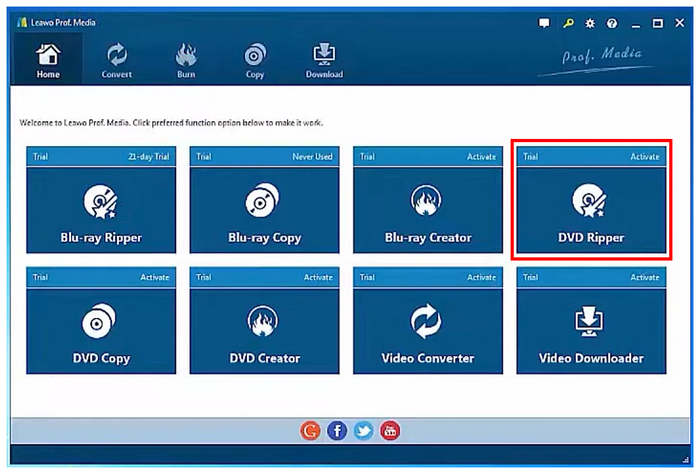Image resolution: width=700 pixels, height=474 pixels.
Task: Click Activate on the Blu-ray Creator tile
Action: click(481, 157)
